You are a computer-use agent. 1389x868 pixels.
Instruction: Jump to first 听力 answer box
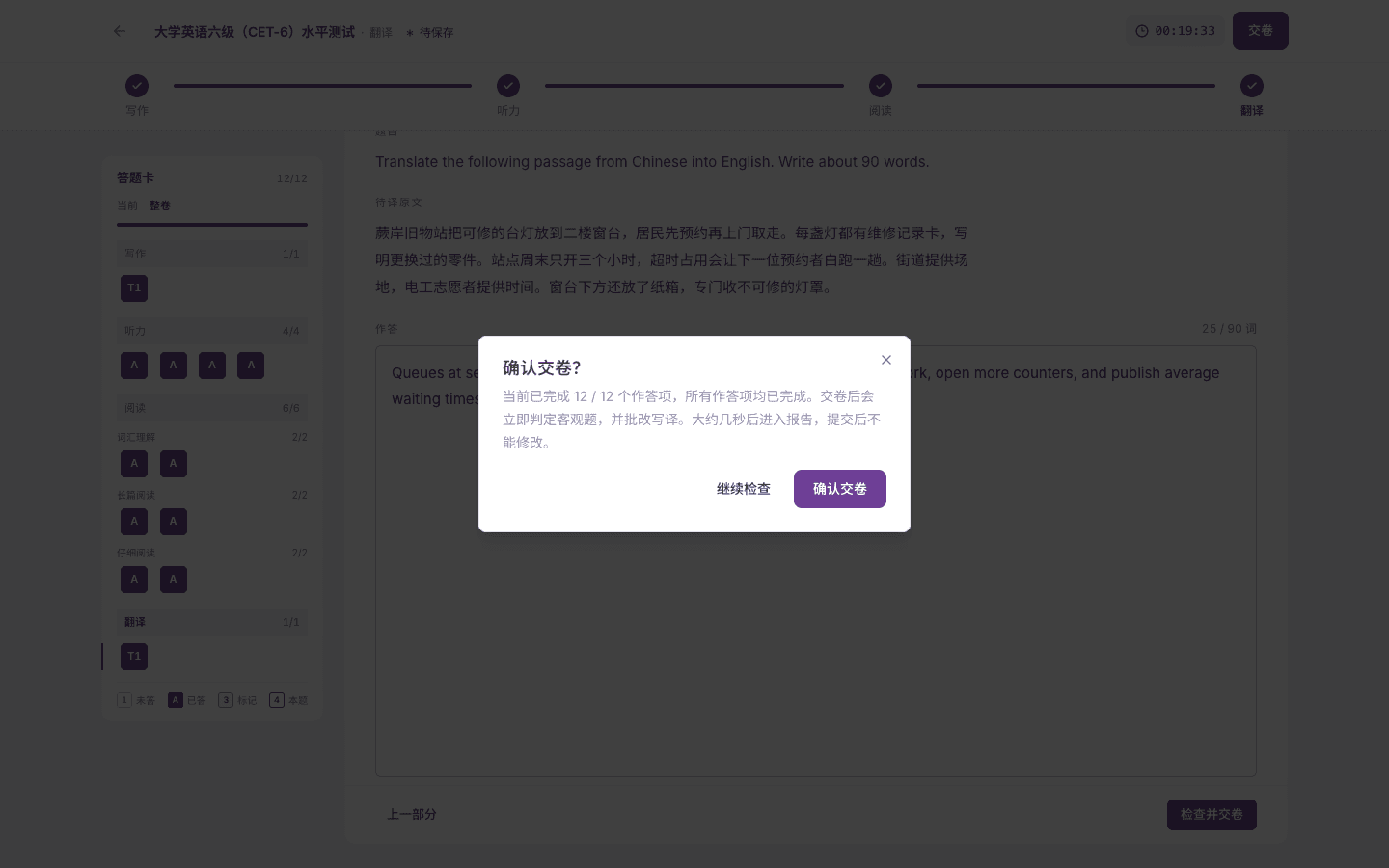click(134, 366)
